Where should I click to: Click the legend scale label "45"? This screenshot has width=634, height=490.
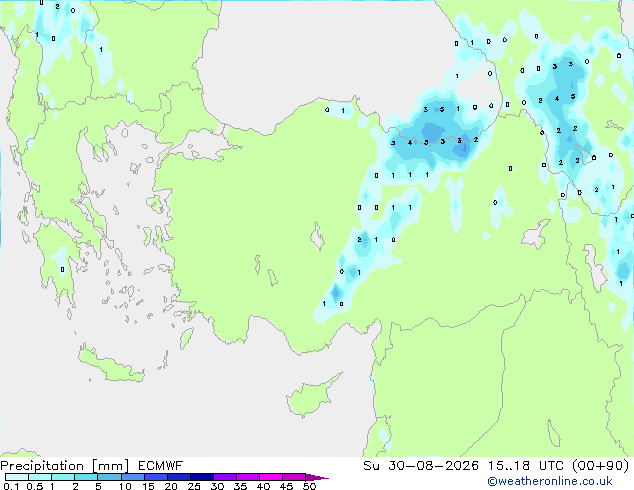click(x=286, y=486)
